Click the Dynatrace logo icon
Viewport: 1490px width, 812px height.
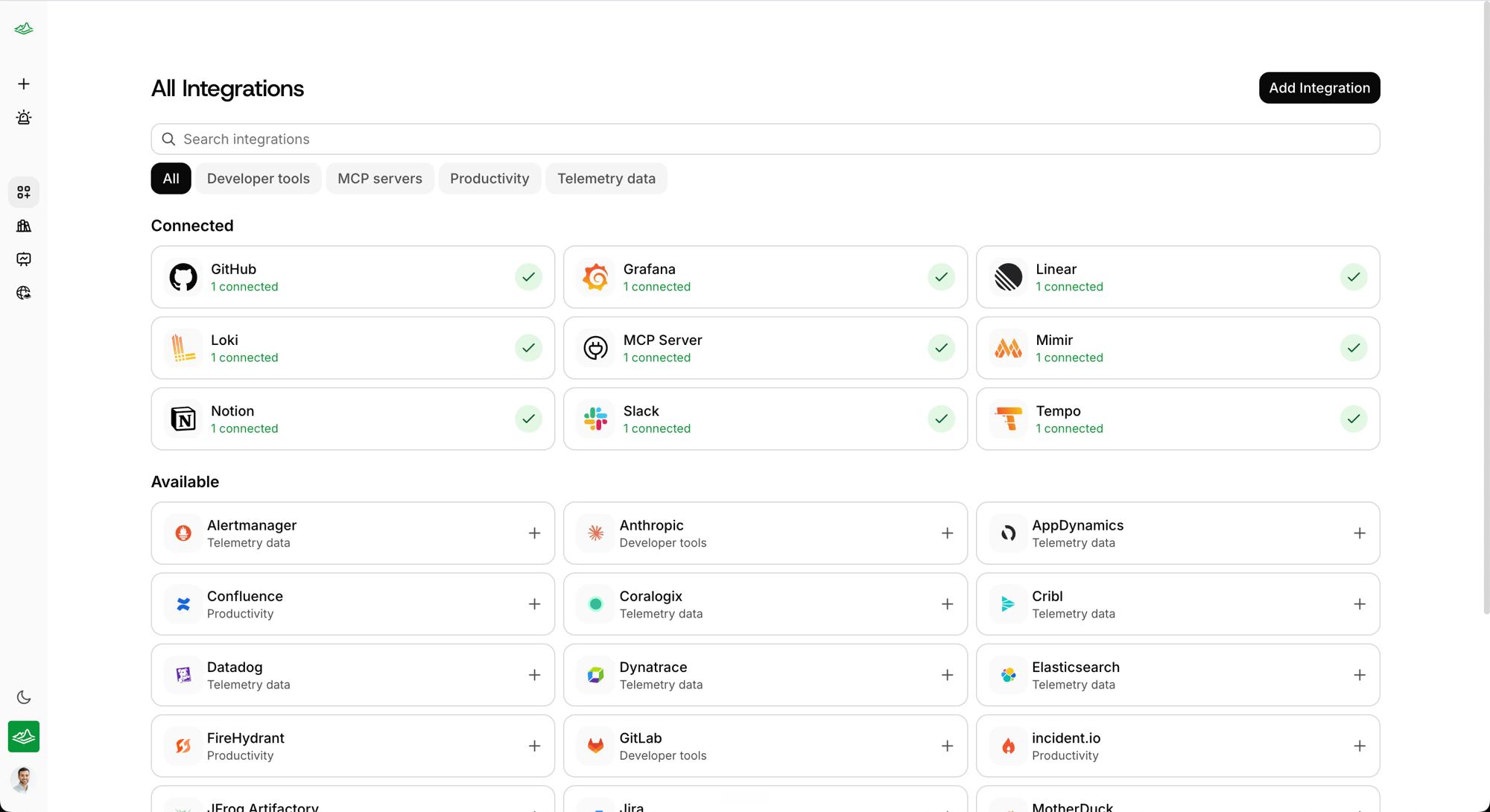[596, 675]
